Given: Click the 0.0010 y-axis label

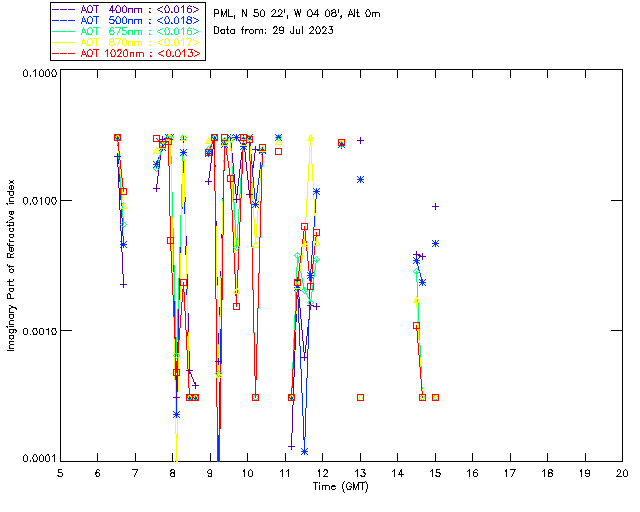Looking at the screenshot, I should click(x=40, y=331).
